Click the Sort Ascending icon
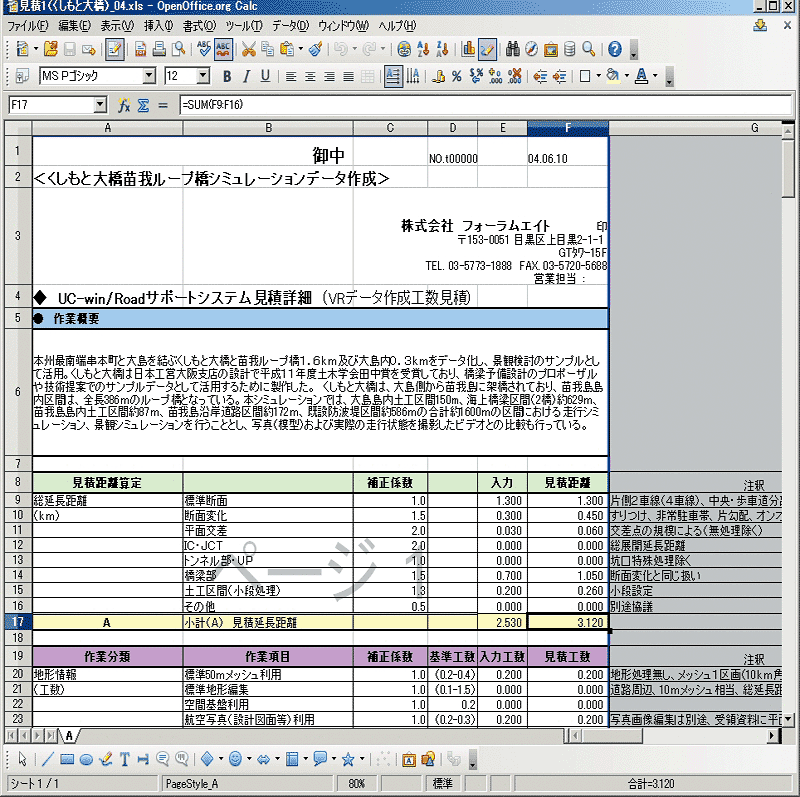The height and width of the screenshot is (797, 800). click(x=423, y=49)
